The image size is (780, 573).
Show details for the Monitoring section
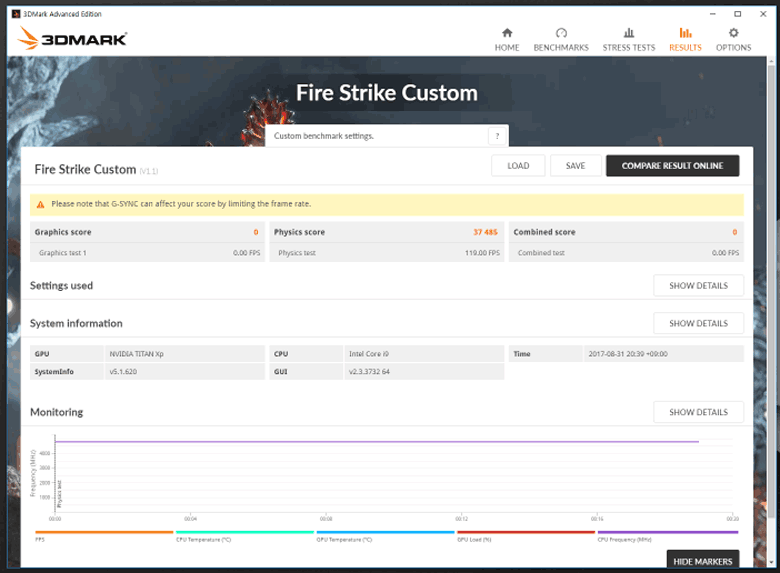(698, 412)
